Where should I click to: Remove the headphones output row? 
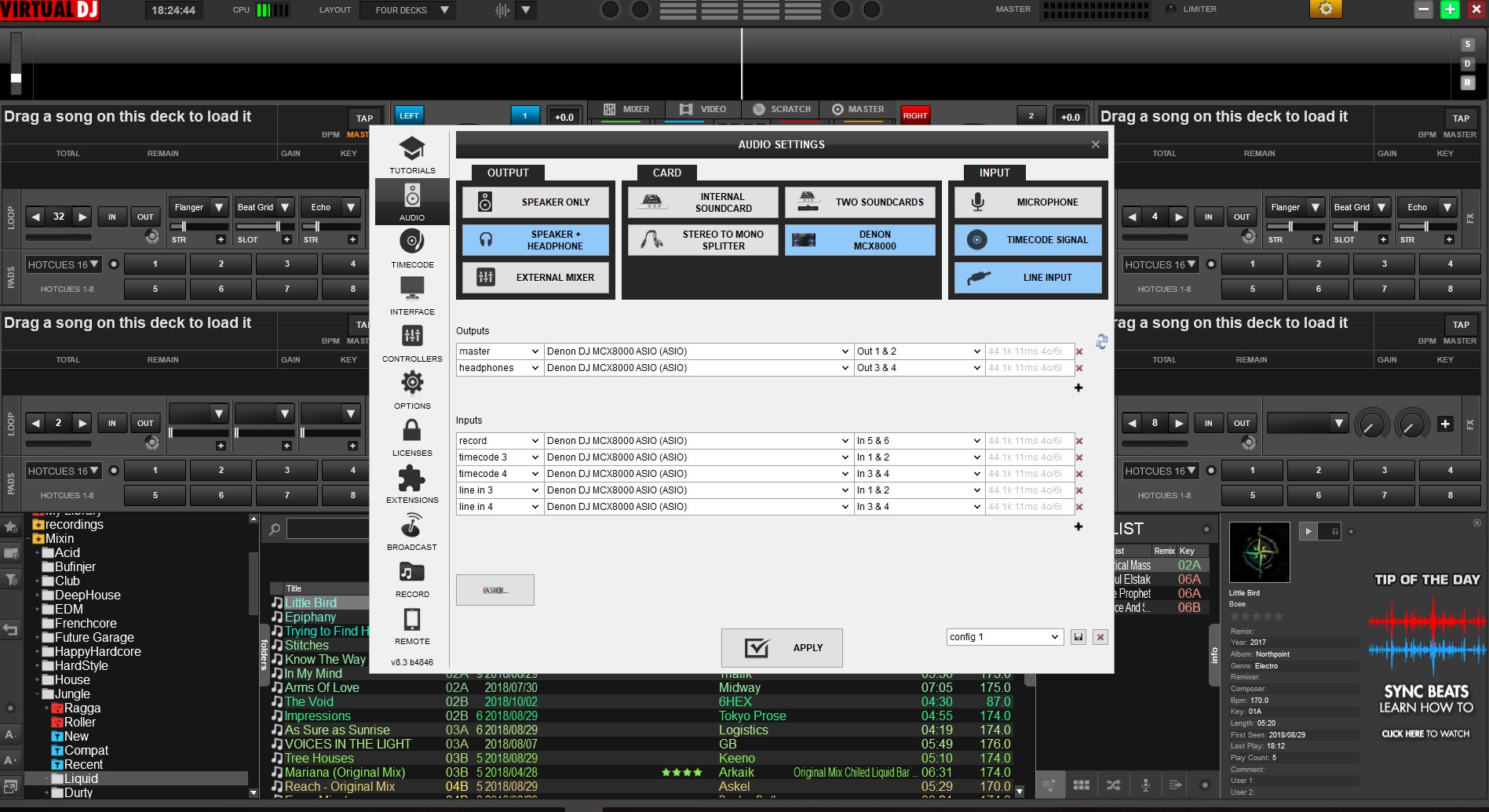click(x=1079, y=369)
